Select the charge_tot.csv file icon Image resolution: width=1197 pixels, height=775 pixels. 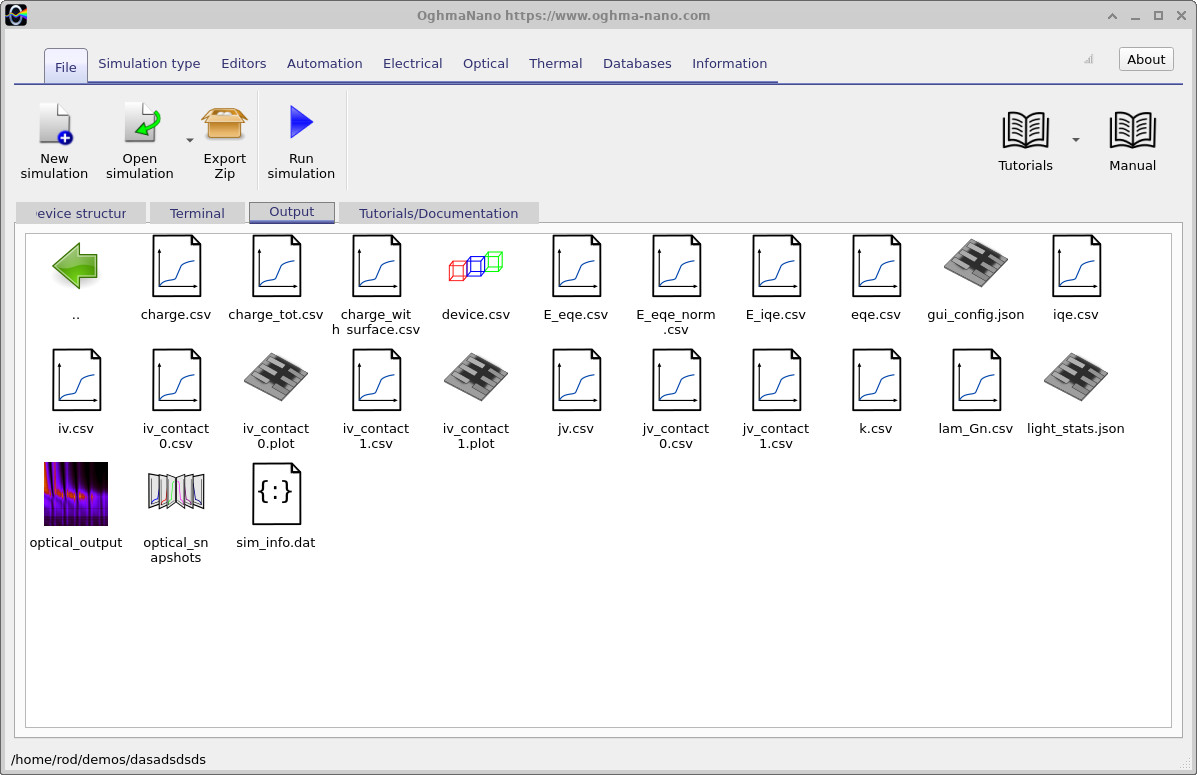click(x=276, y=266)
